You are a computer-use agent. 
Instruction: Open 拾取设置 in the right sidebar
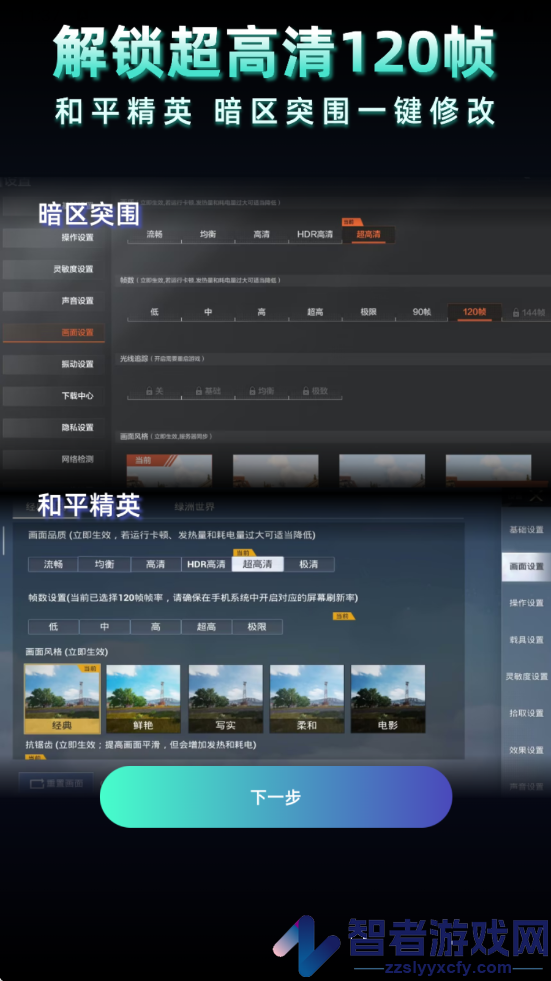(526, 713)
